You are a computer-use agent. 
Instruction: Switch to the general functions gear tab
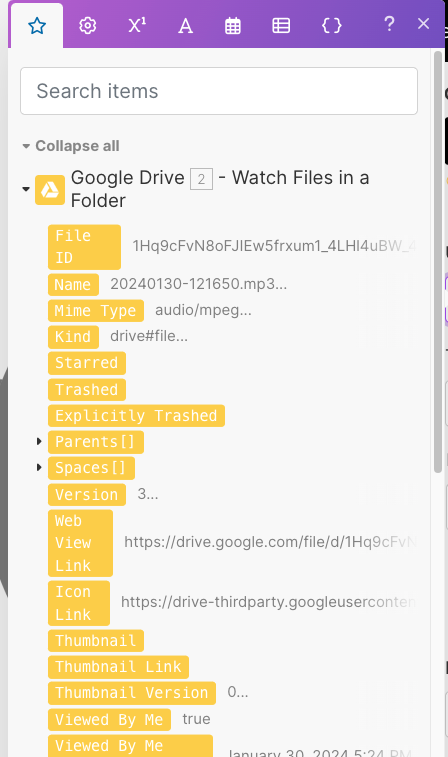coord(87,26)
